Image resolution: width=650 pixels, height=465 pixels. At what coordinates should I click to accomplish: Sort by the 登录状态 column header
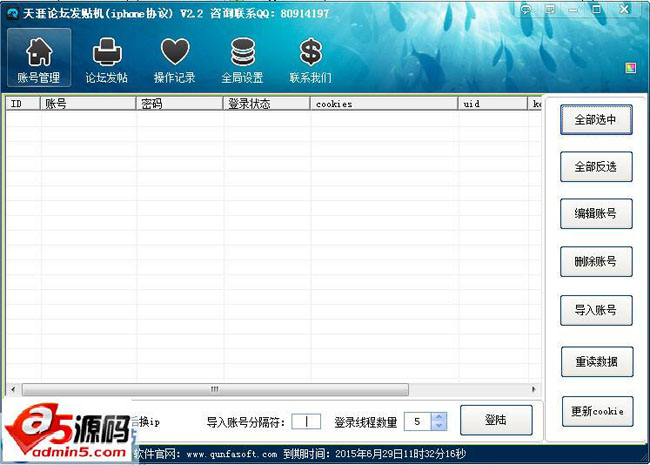pos(267,104)
